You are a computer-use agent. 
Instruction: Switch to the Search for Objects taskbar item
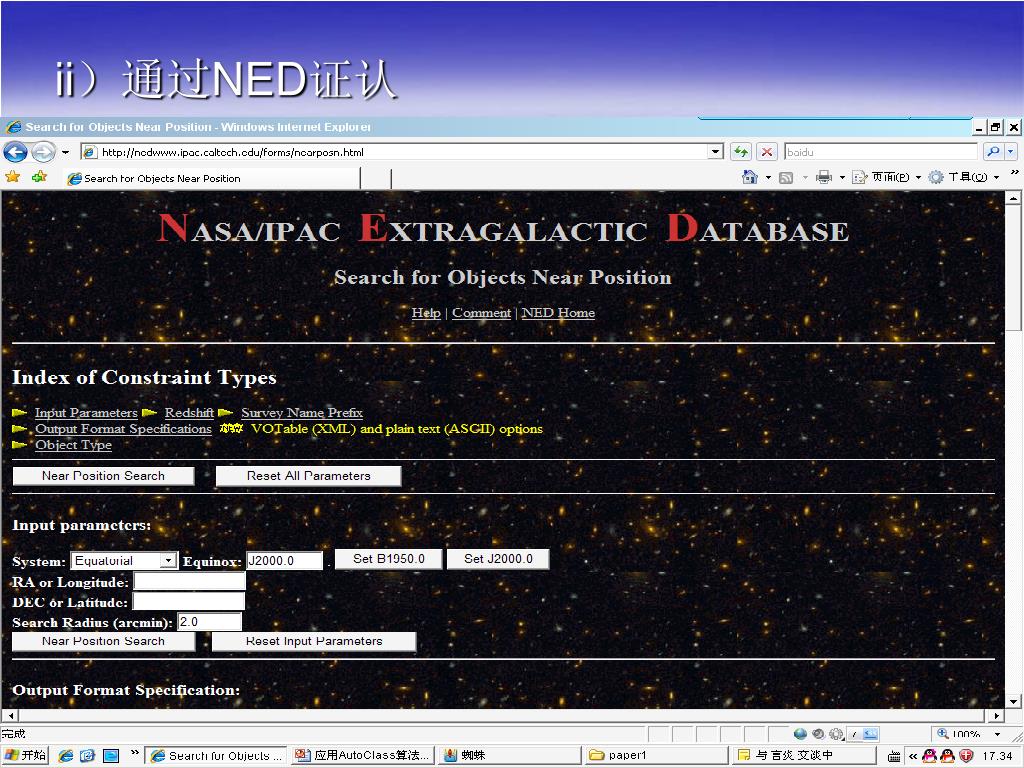(216, 756)
